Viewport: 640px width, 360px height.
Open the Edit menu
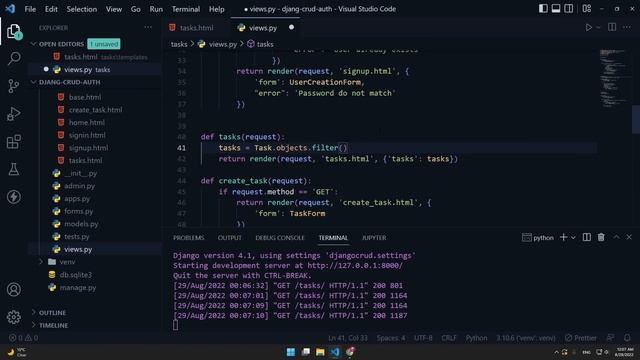51,9
